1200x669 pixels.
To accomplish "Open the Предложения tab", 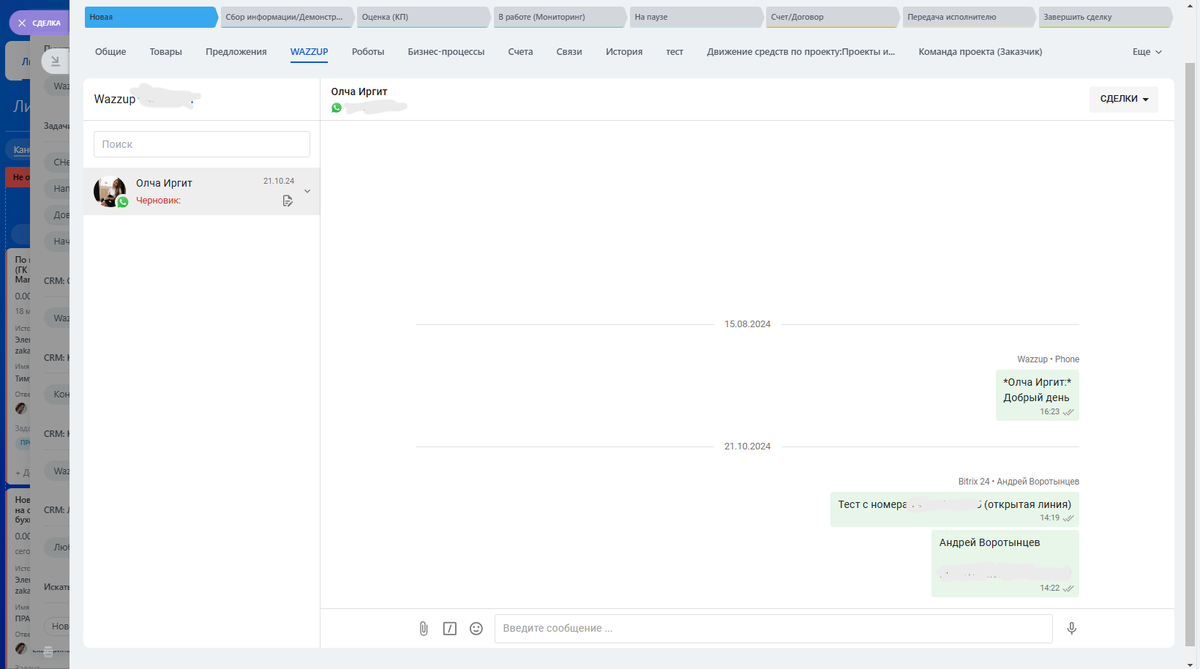I will click(236, 51).
